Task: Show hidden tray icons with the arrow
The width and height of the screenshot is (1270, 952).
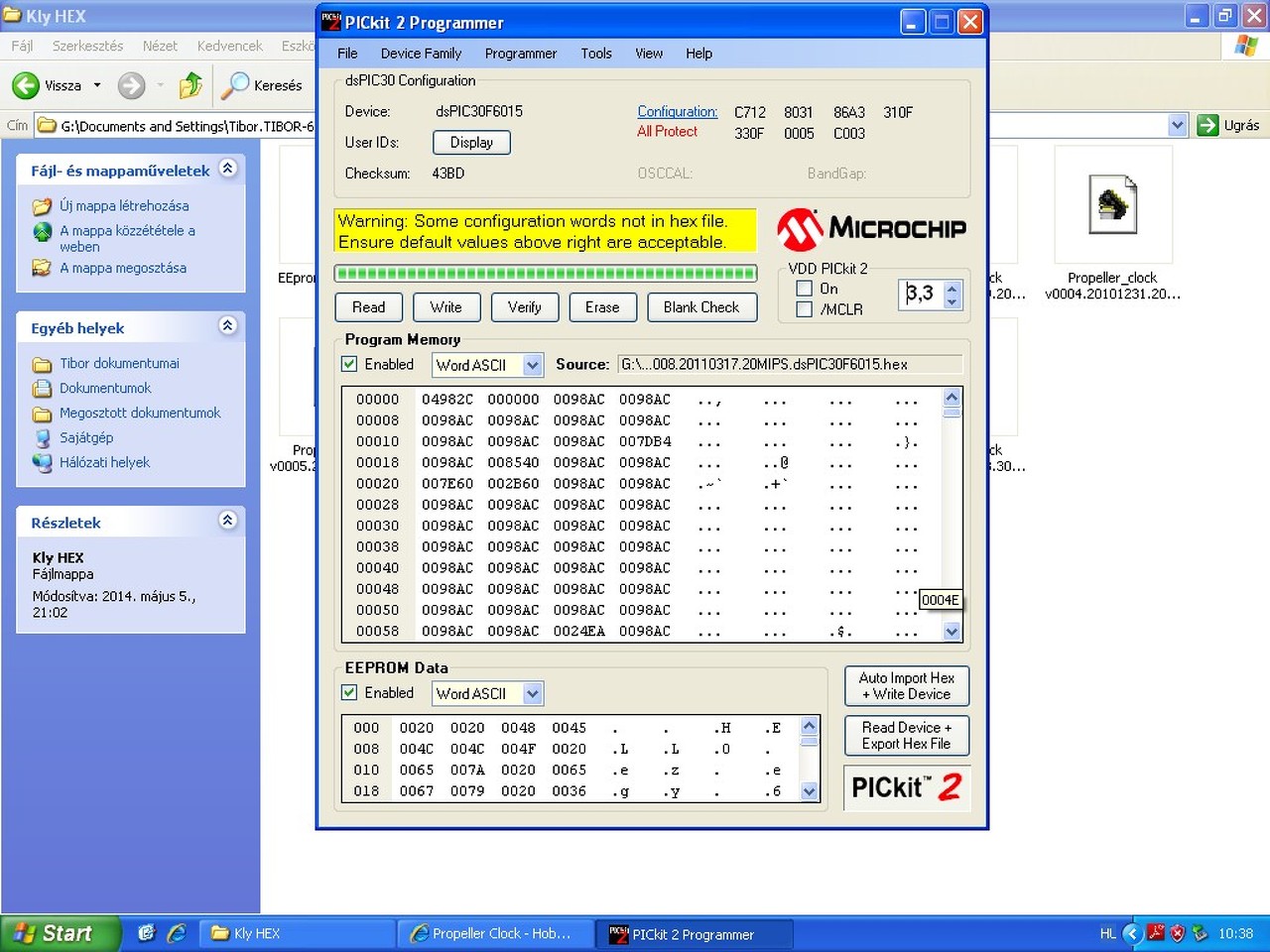Action: pos(1132,933)
